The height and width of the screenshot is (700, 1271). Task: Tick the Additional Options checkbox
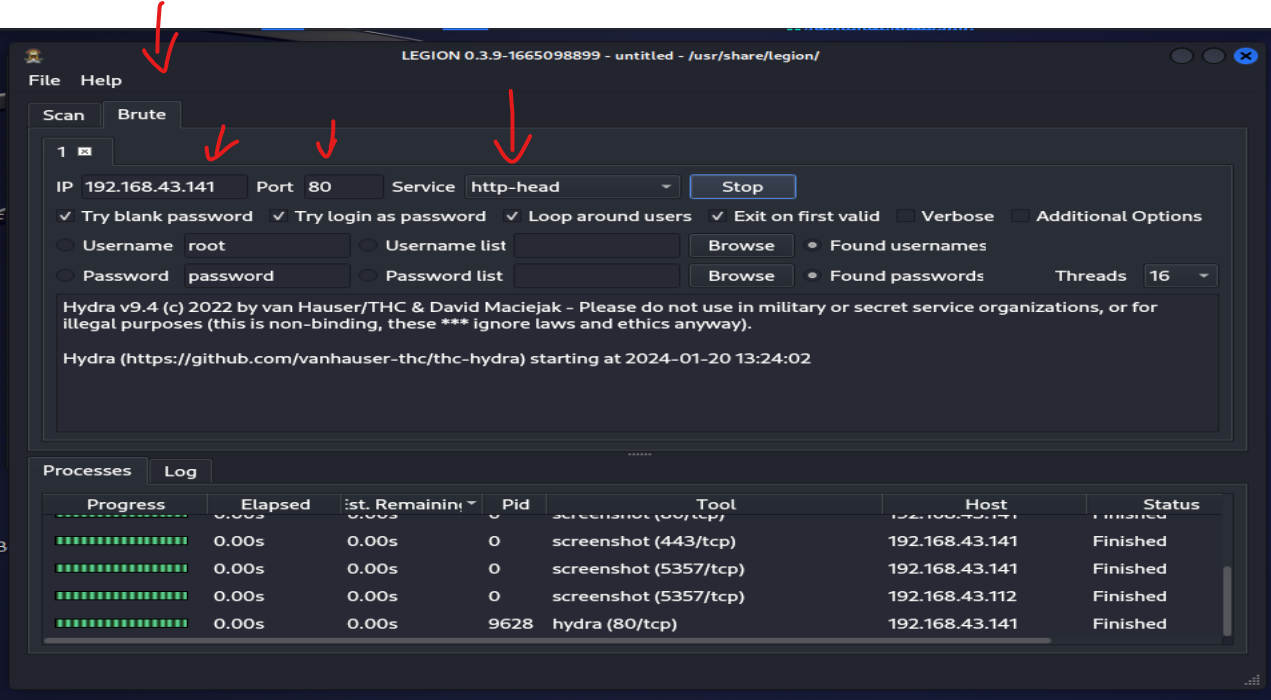(1020, 216)
